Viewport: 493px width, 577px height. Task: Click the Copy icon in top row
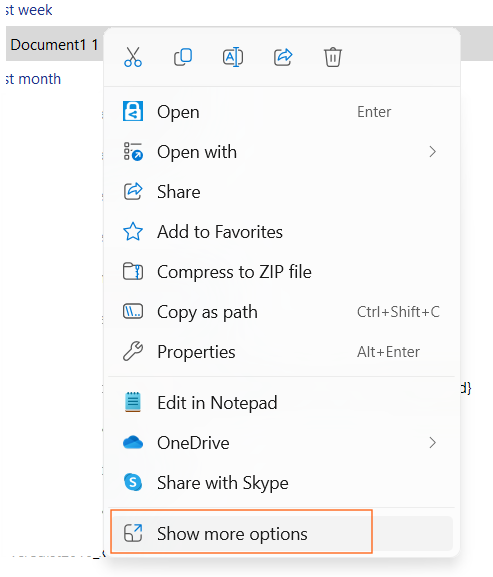coord(183,57)
